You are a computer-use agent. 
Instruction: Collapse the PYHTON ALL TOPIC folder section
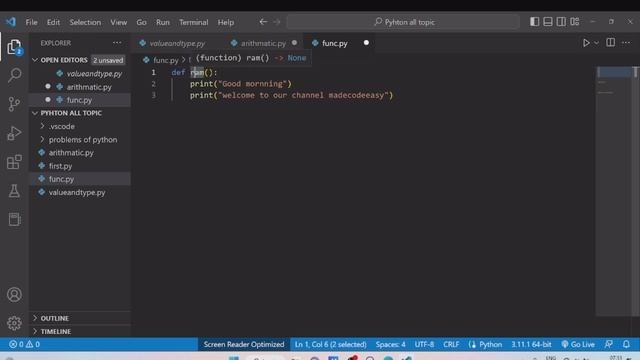[x=35, y=113]
